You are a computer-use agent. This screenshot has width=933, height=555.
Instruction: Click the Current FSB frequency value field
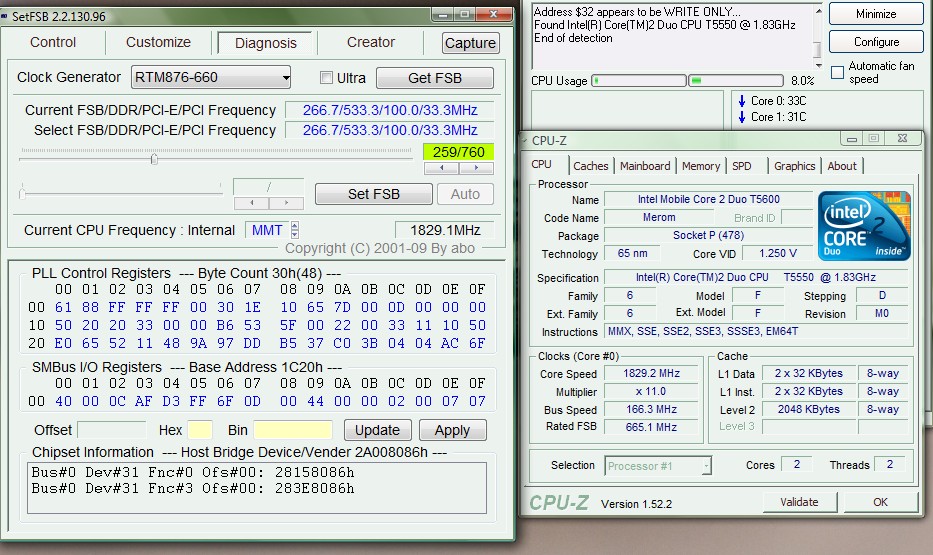coord(390,110)
